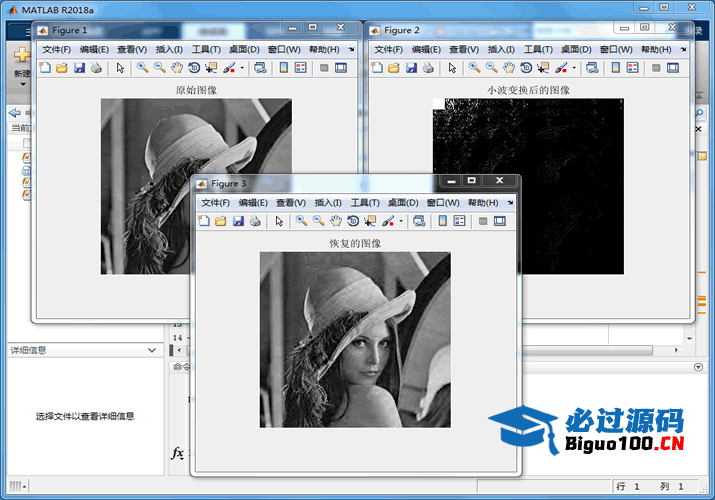
Task: Open 帮助(H) menu in Figure 2
Action: coord(656,49)
